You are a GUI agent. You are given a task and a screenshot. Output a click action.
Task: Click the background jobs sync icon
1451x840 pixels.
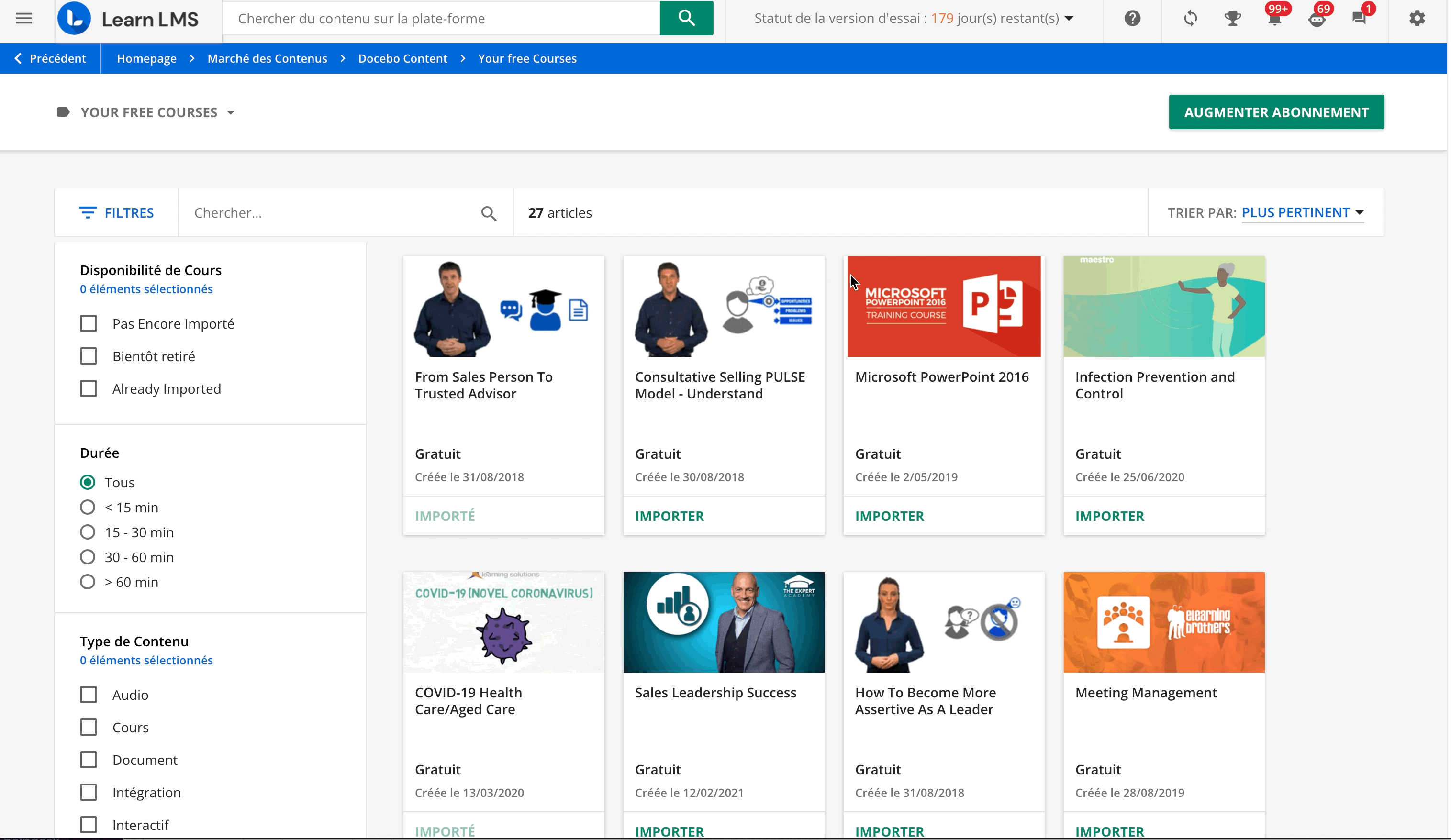(x=1190, y=19)
